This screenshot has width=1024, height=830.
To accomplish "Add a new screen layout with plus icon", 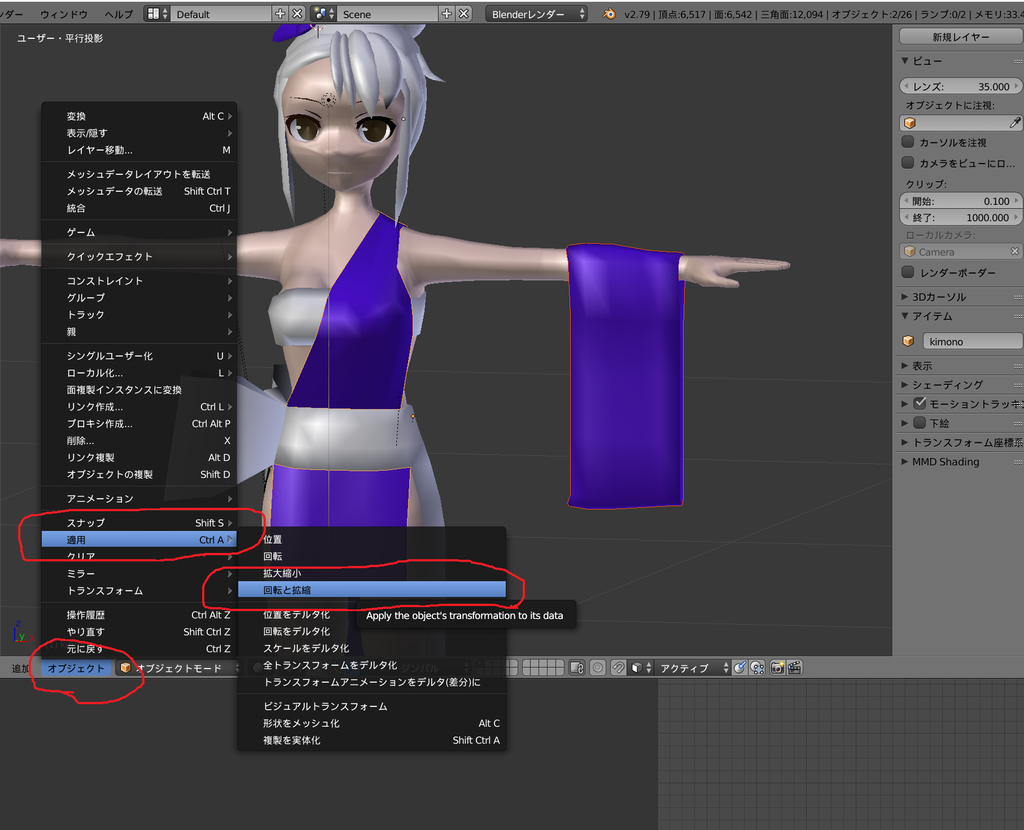I will click(280, 14).
